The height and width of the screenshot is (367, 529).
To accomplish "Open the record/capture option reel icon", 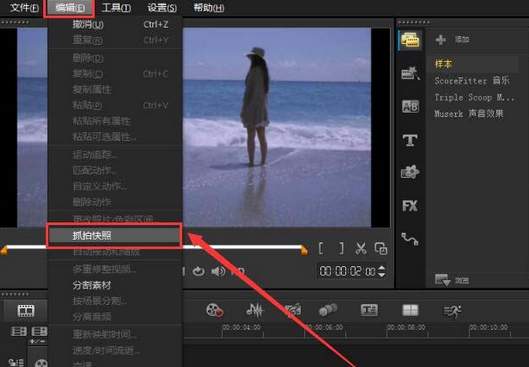I will click(215, 310).
